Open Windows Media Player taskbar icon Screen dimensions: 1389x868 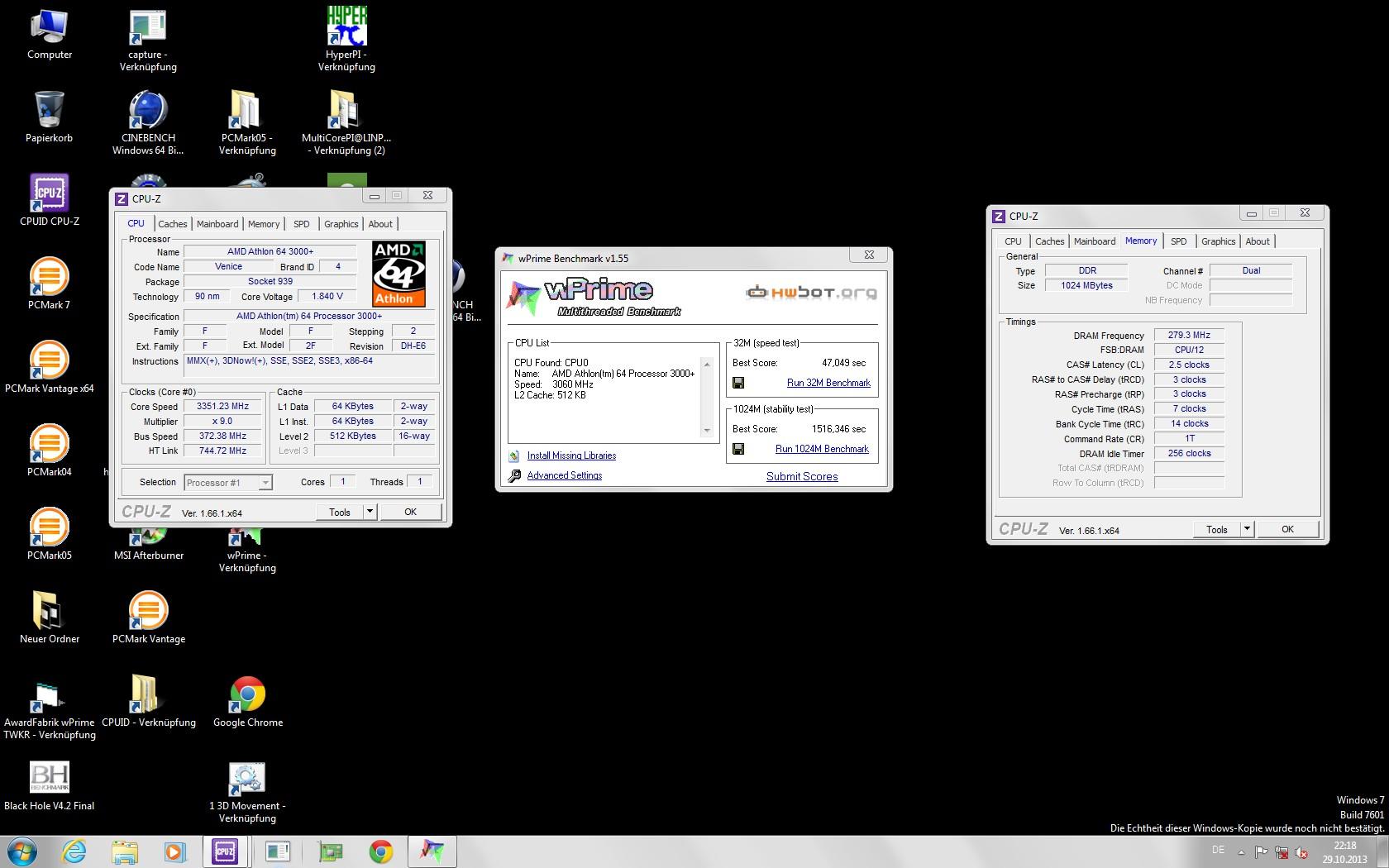174,851
